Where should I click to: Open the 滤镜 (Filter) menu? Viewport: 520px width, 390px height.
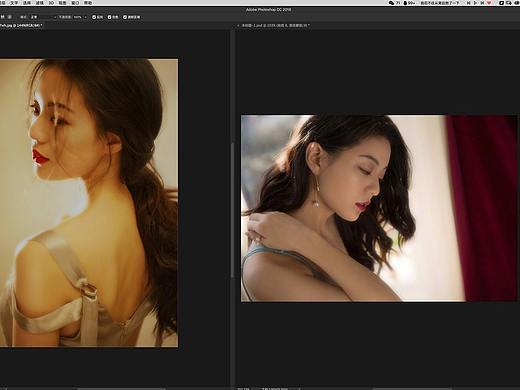tap(40, 3)
